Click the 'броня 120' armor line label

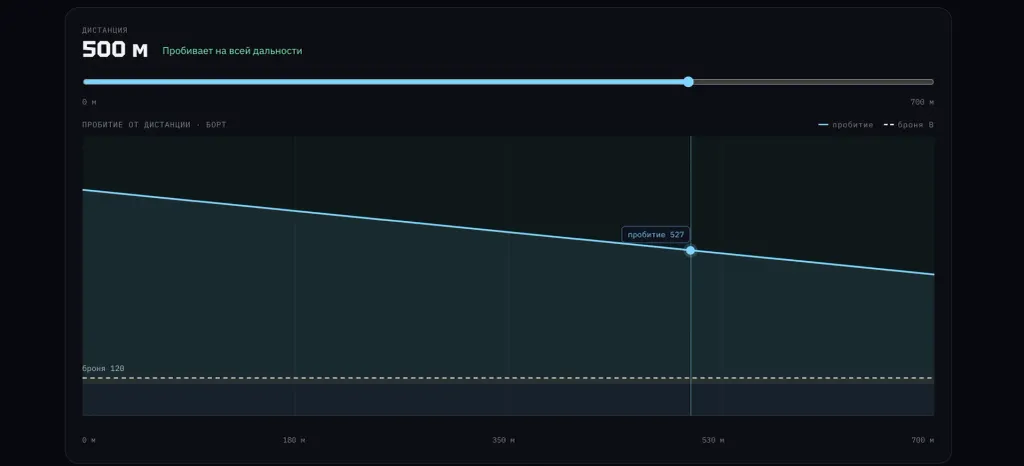(x=103, y=369)
